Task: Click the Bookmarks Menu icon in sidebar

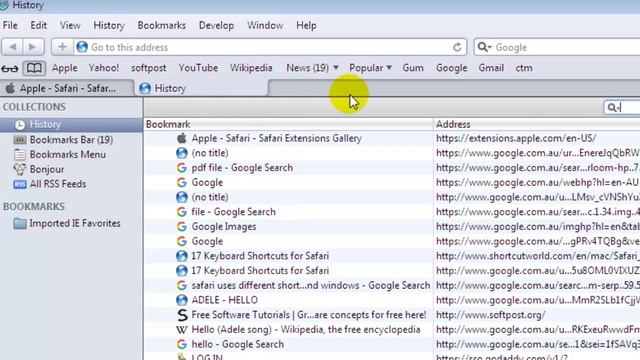Action: pos(20,155)
